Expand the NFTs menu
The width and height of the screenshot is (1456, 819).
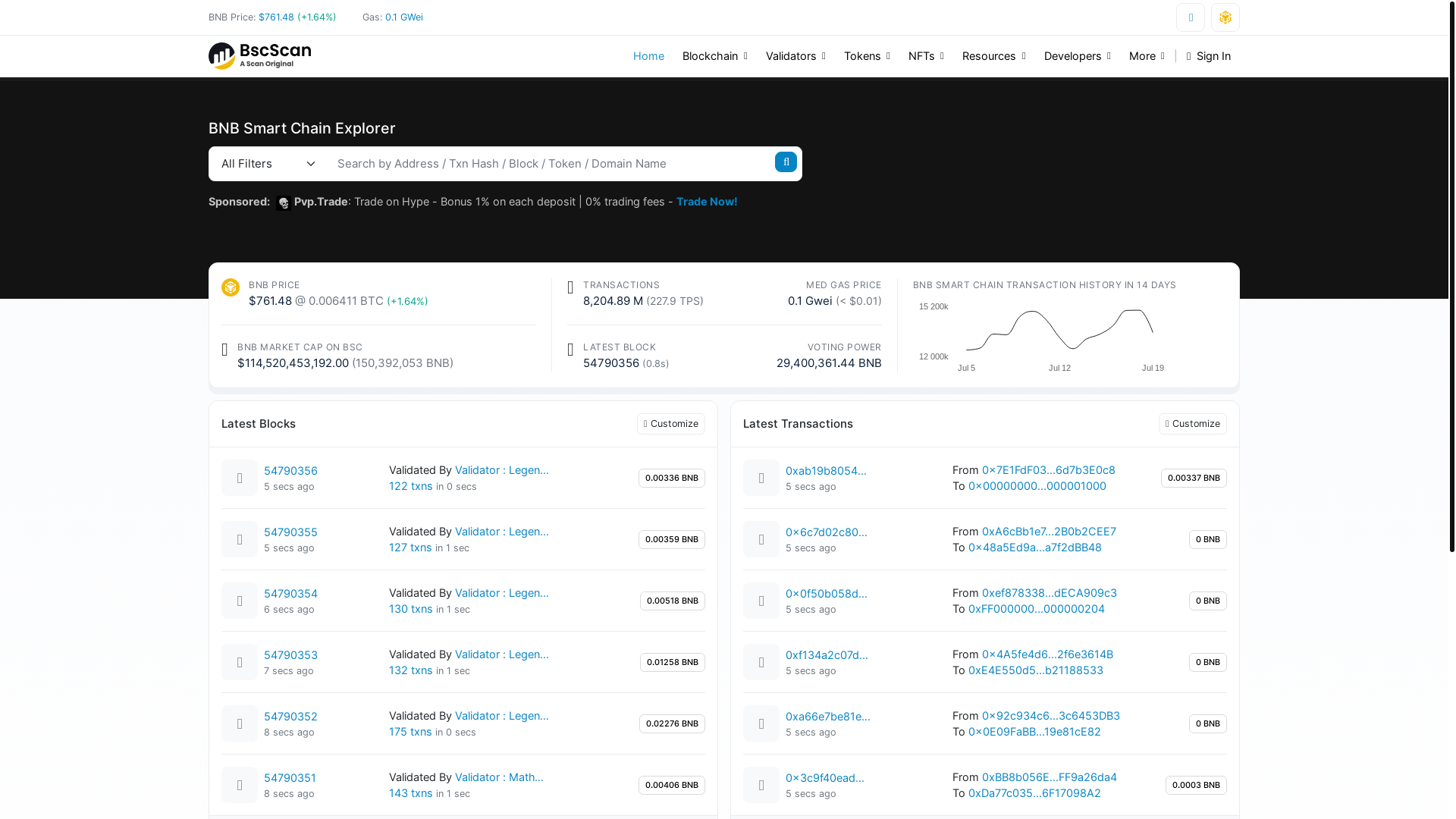click(x=926, y=56)
